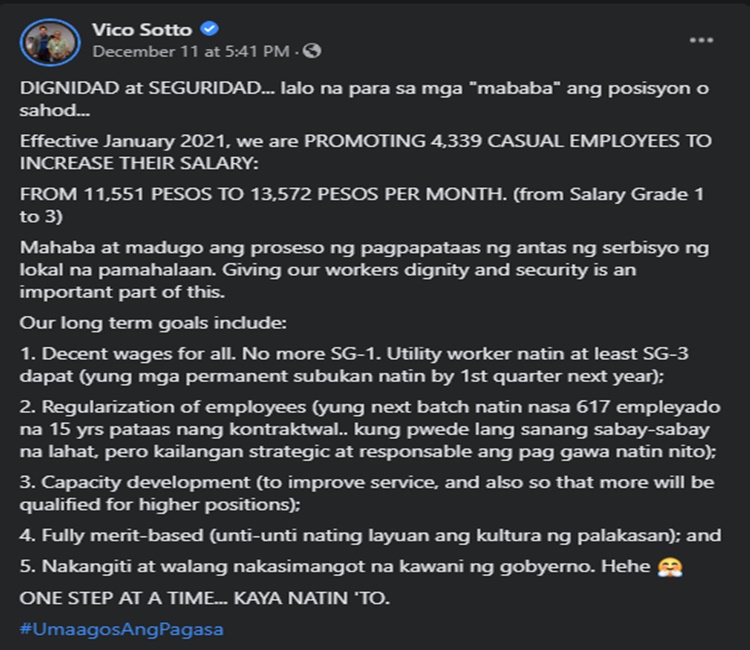Click the Mahaba at madugo ang proseso paragraph
750x650 pixels.
pos(364,270)
